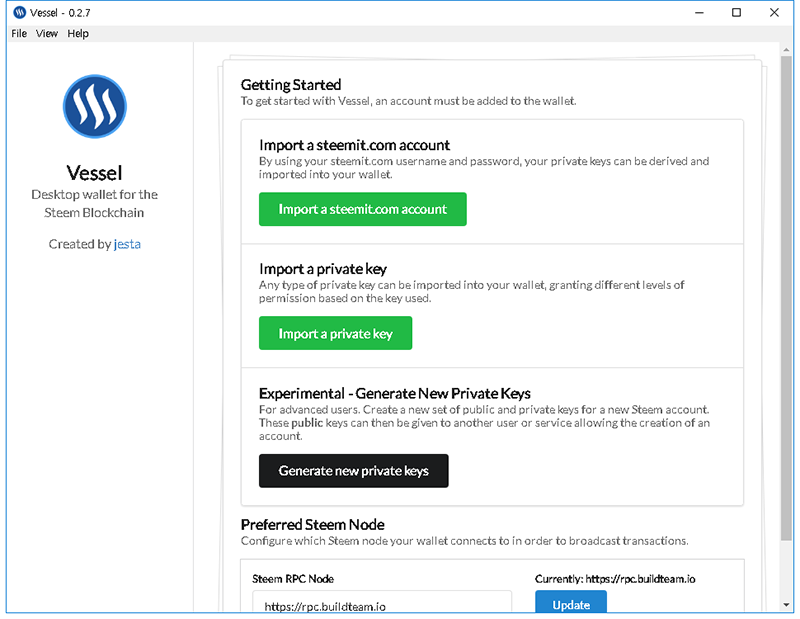This screenshot has width=800, height=619.
Task: Click the Vessel name in the sidebar
Action: (94, 173)
